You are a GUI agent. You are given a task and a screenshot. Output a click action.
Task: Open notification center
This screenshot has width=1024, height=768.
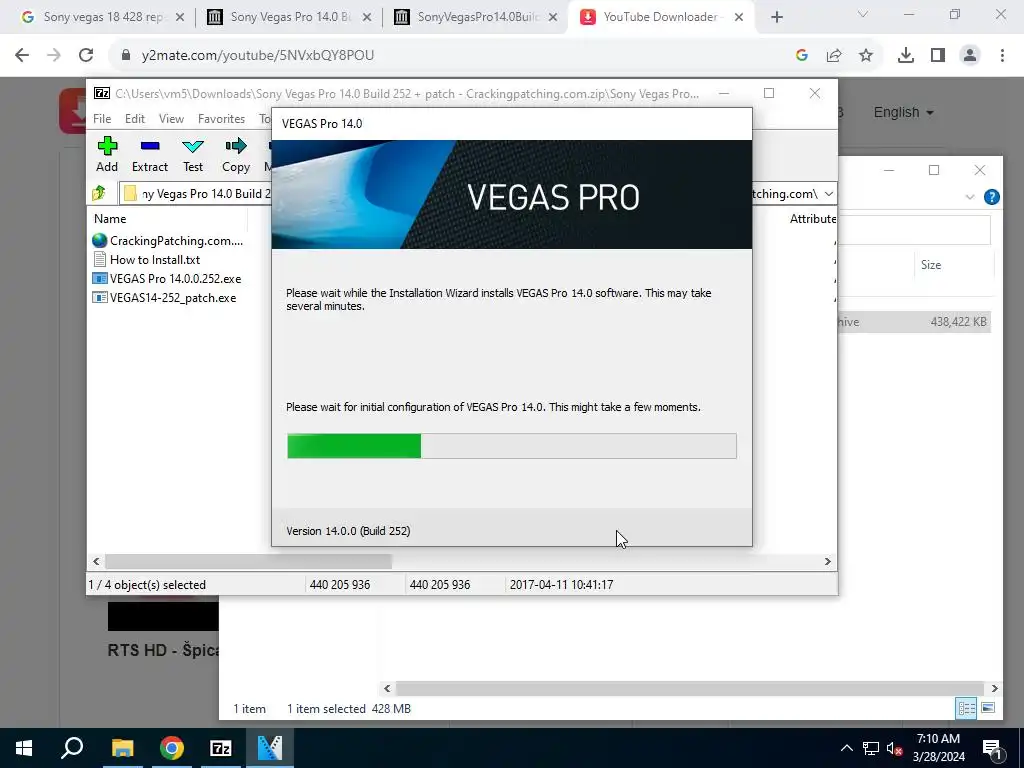tap(993, 748)
